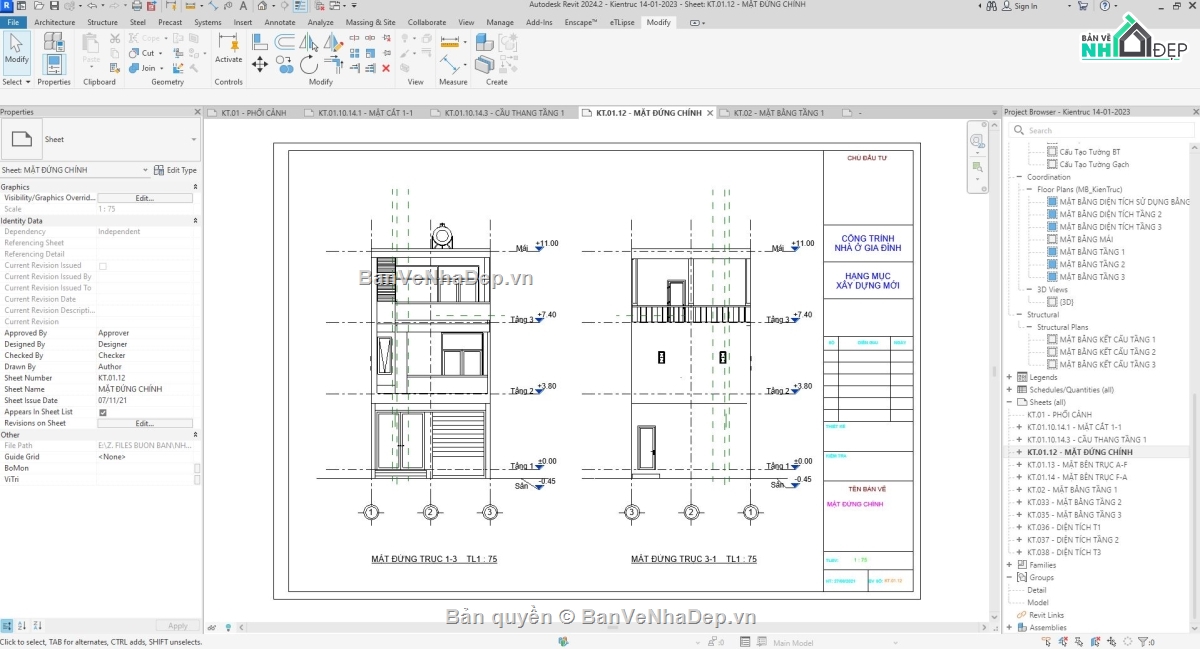Viewport: 1200px width, 649px height.
Task: Toggle Appears In Sheet List checkbox
Action: (103, 411)
